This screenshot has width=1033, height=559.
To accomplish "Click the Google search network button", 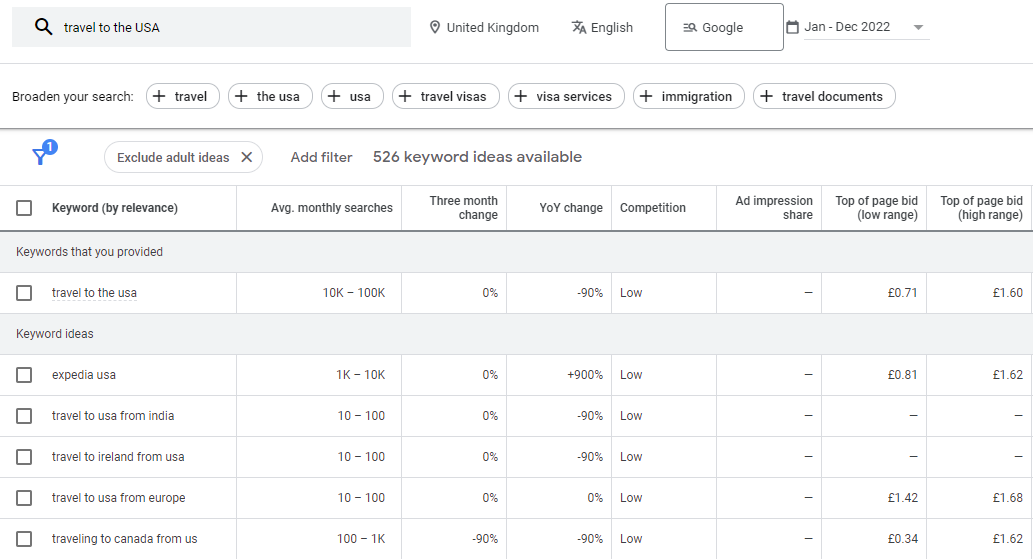I will pyautogui.click(x=723, y=27).
